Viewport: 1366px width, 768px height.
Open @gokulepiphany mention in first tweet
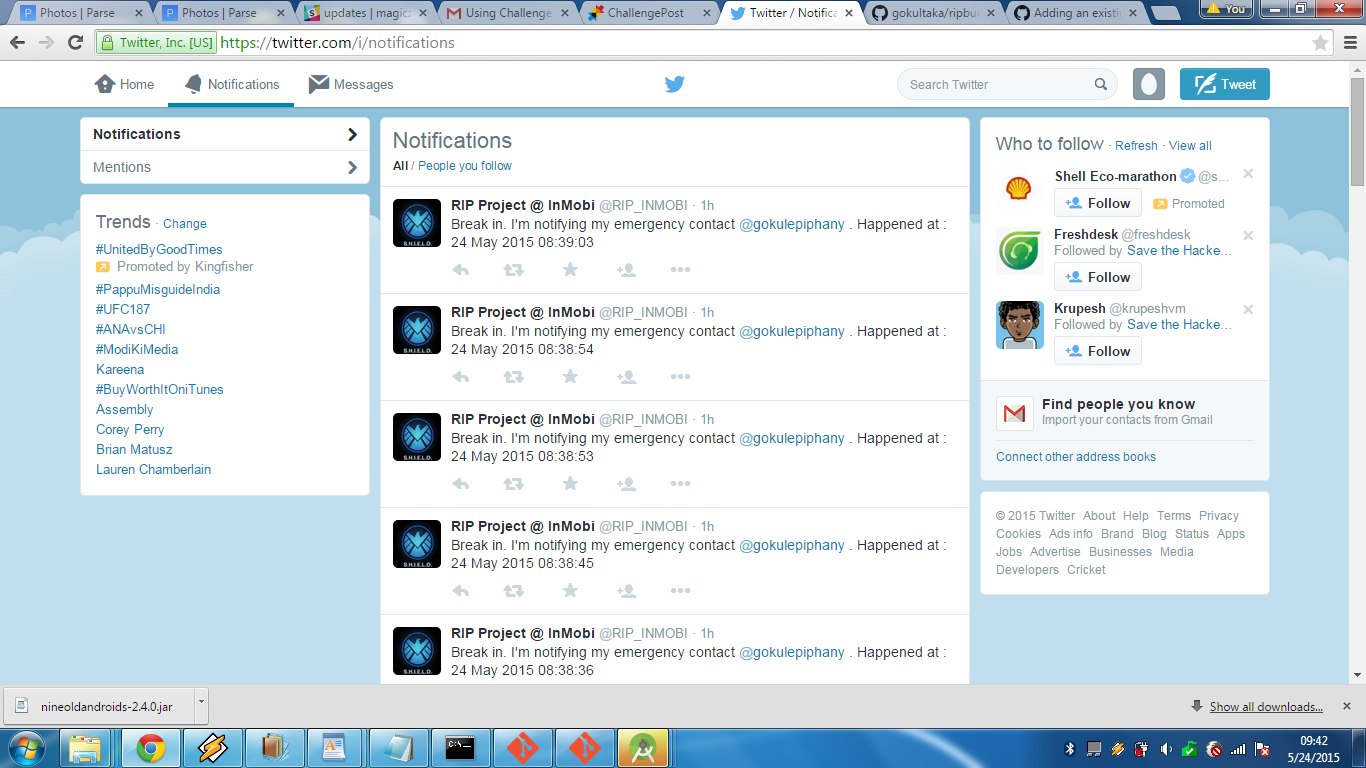point(792,225)
